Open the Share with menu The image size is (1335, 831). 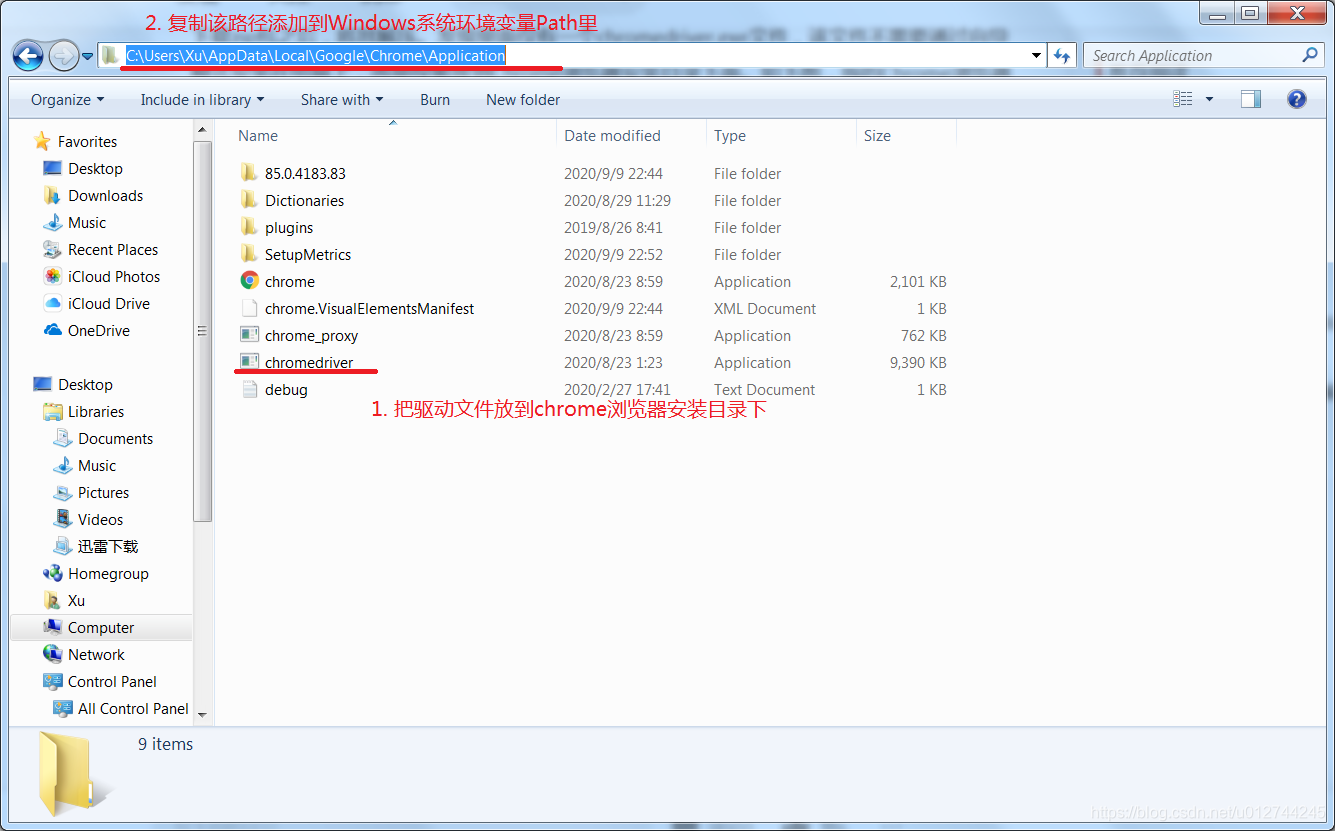pyautogui.click(x=342, y=100)
